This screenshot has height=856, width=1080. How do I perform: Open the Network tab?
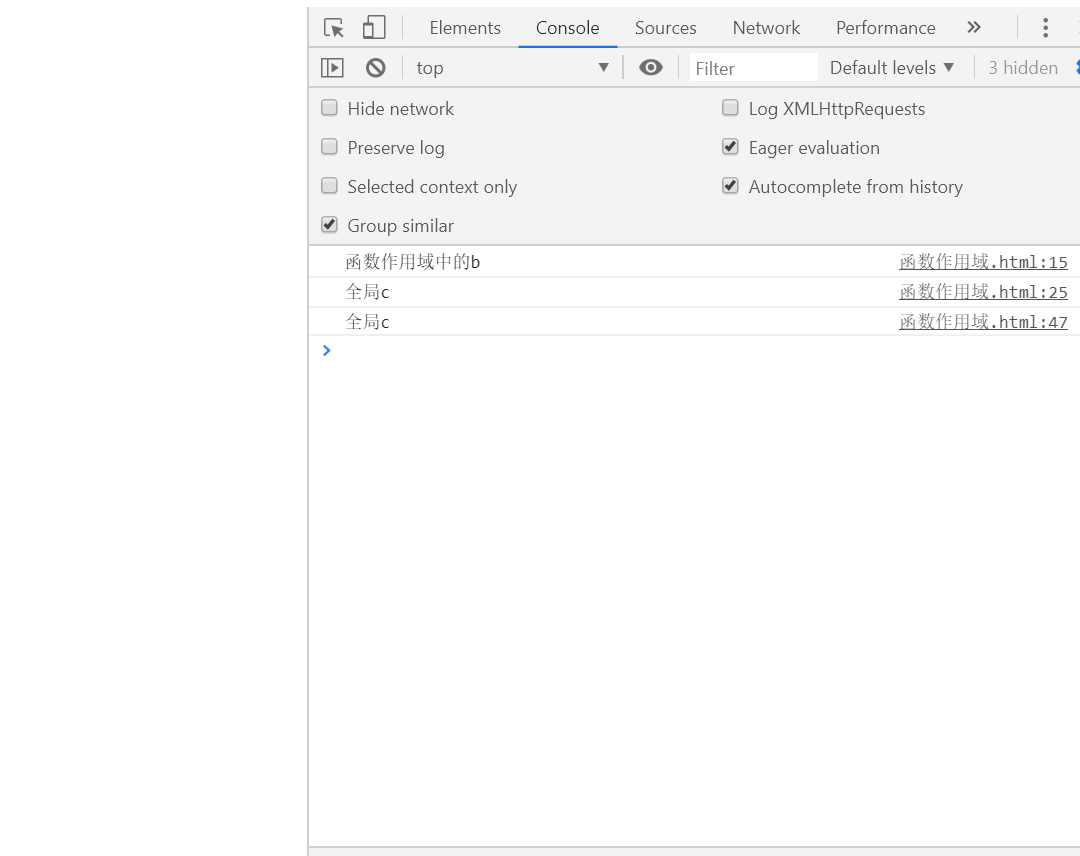click(x=766, y=28)
